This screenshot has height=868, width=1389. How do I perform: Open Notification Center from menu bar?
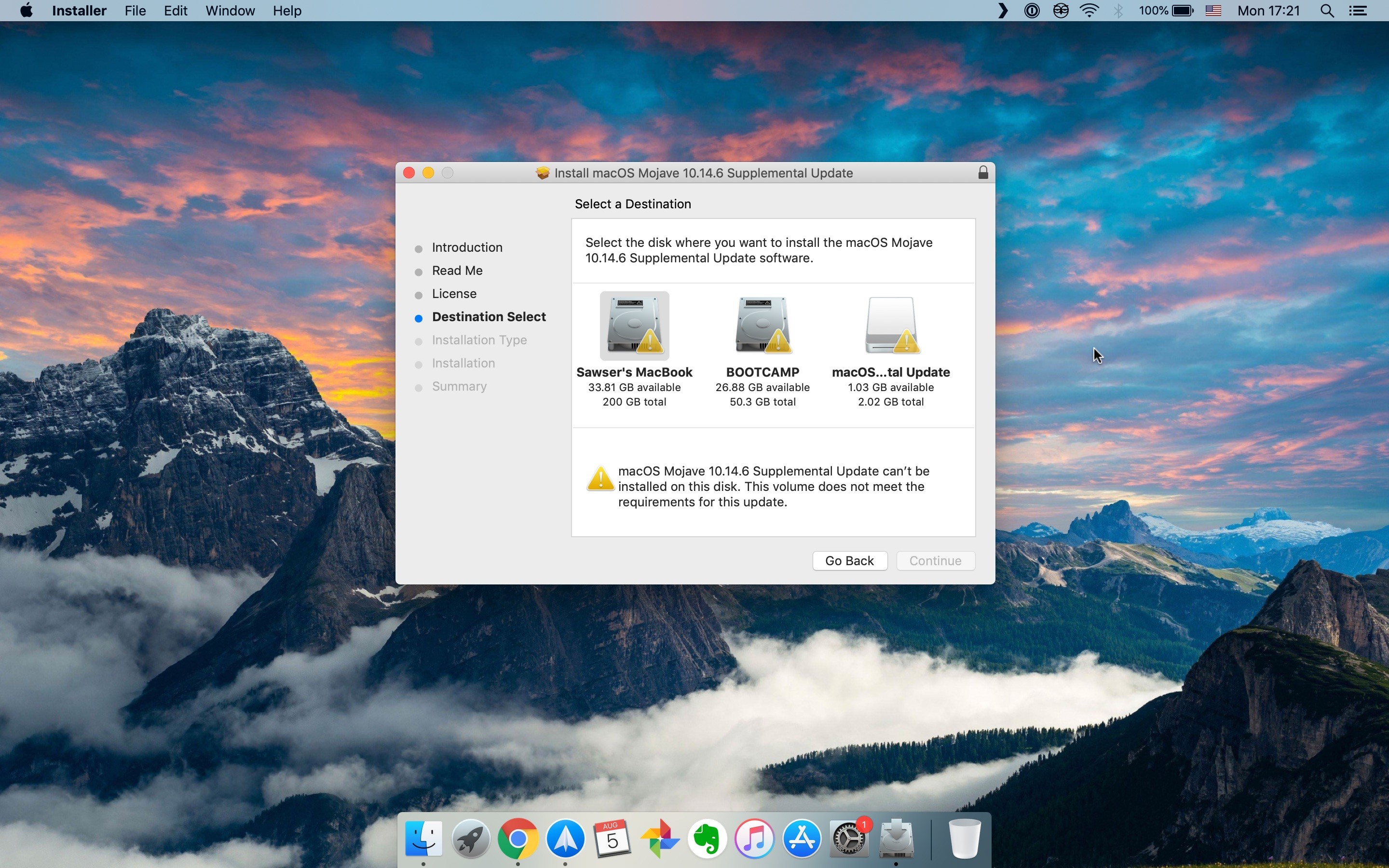point(1358,11)
